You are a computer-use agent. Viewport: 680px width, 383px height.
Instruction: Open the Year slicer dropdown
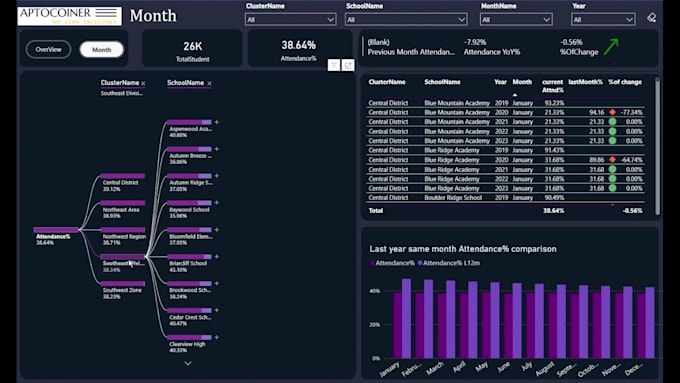tap(603, 20)
